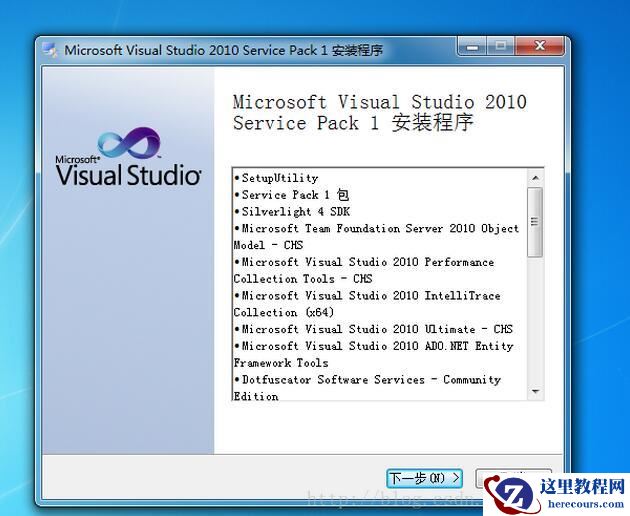
Task: Select the Silverlight 4 SDK entry
Action: 292,212
